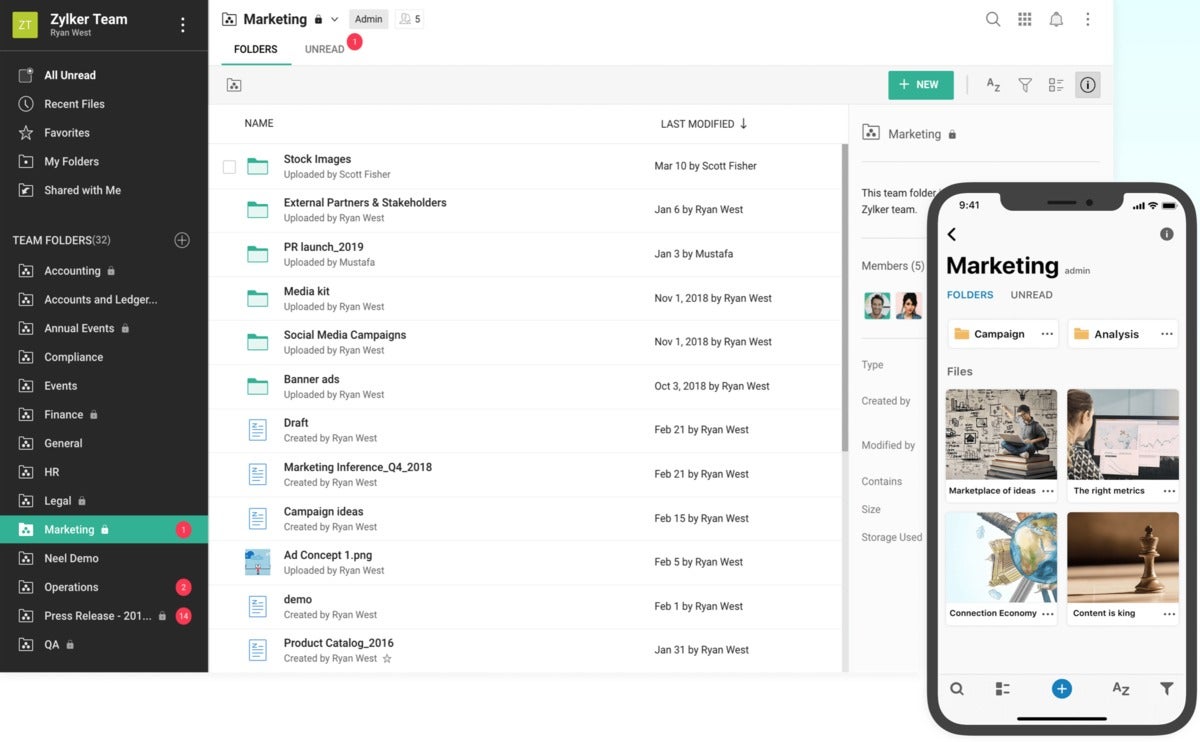The width and height of the screenshot is (1200, 742).
Task: Tap the list view icon on the phone
Action: point(1003,689)
